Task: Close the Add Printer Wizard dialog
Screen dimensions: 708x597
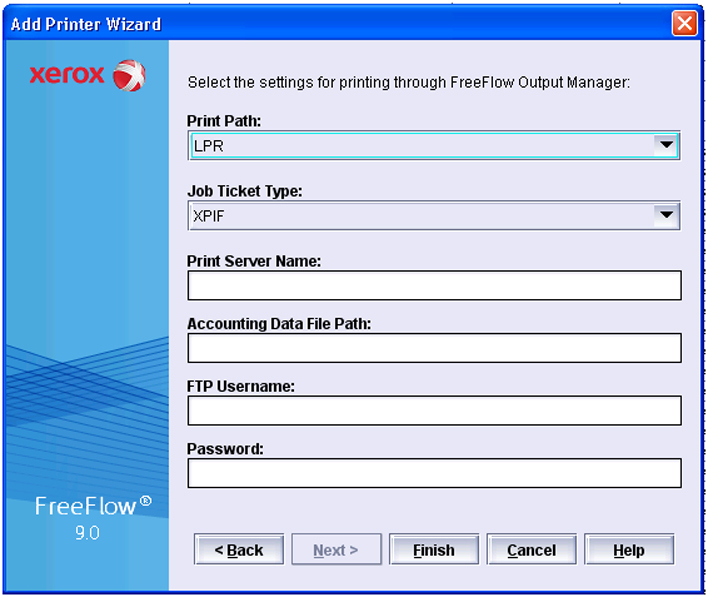Action: pos(684,24)
